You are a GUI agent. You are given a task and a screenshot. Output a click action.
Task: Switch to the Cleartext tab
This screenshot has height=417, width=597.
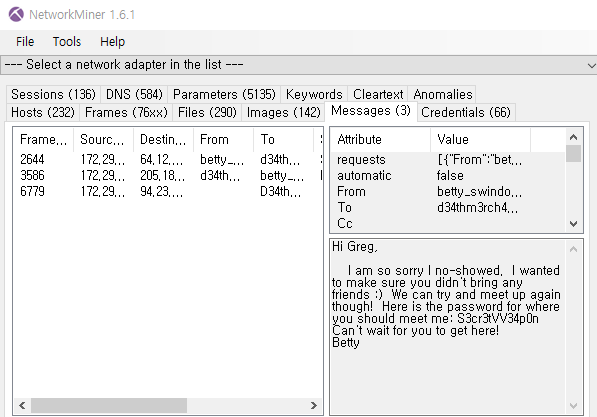coord(378,94)
